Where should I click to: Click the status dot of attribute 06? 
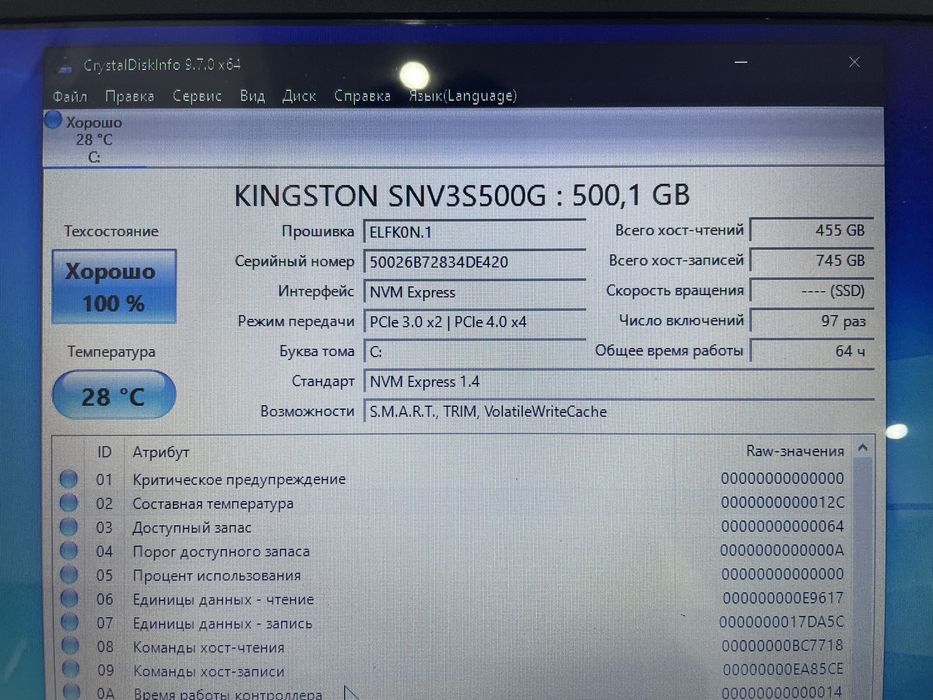click(70, 598)
